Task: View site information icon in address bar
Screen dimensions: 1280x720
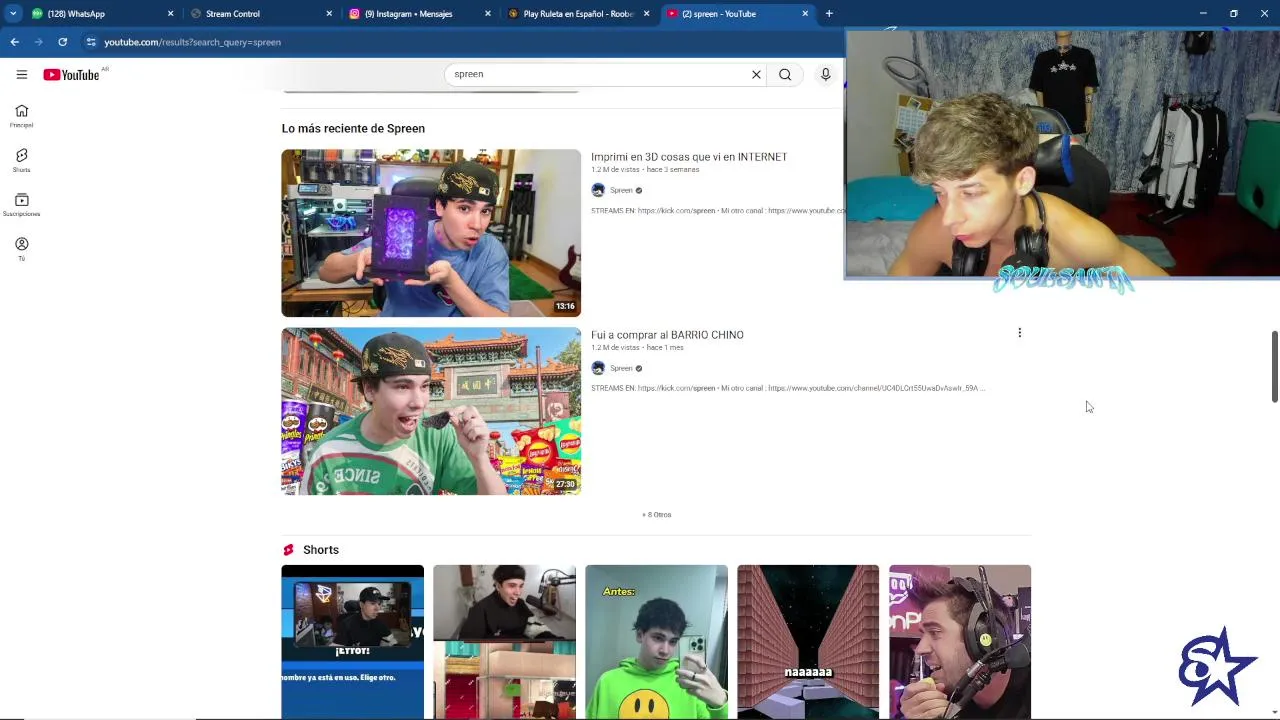Action: (x=90, y=42)
